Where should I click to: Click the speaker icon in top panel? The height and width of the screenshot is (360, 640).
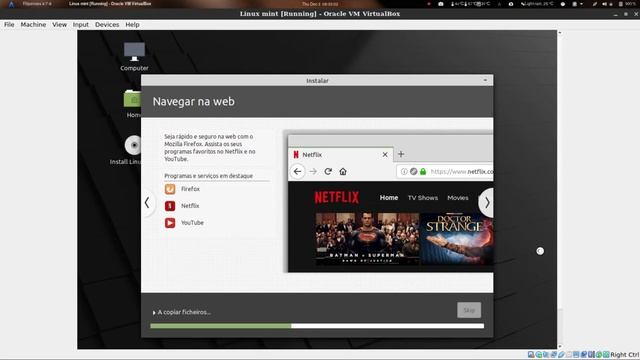click(604, 4)
